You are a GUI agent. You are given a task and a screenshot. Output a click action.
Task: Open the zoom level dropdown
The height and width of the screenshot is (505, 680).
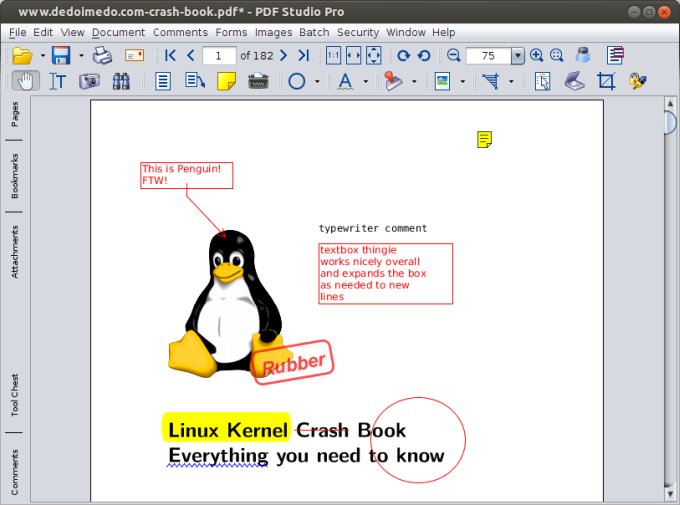tap(517, 56)
